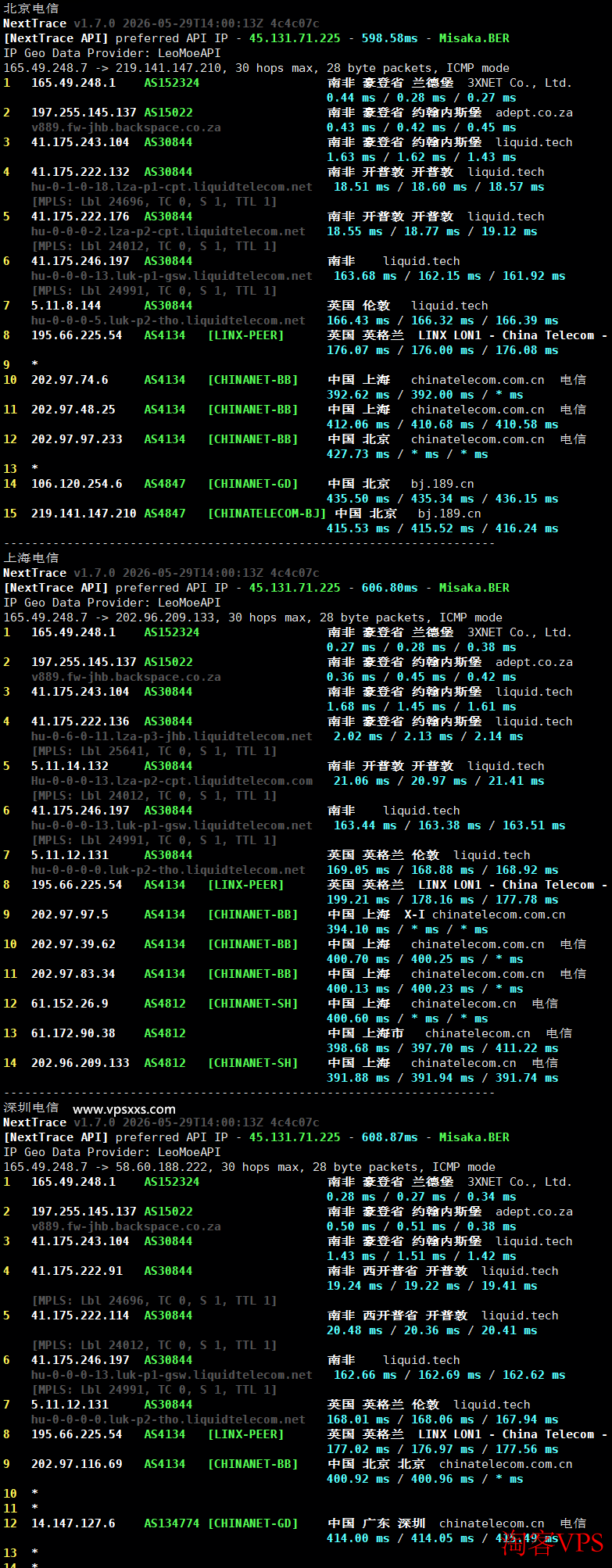
Task: Click the latency value '199.21 ms'
Action: coord(358,900)
